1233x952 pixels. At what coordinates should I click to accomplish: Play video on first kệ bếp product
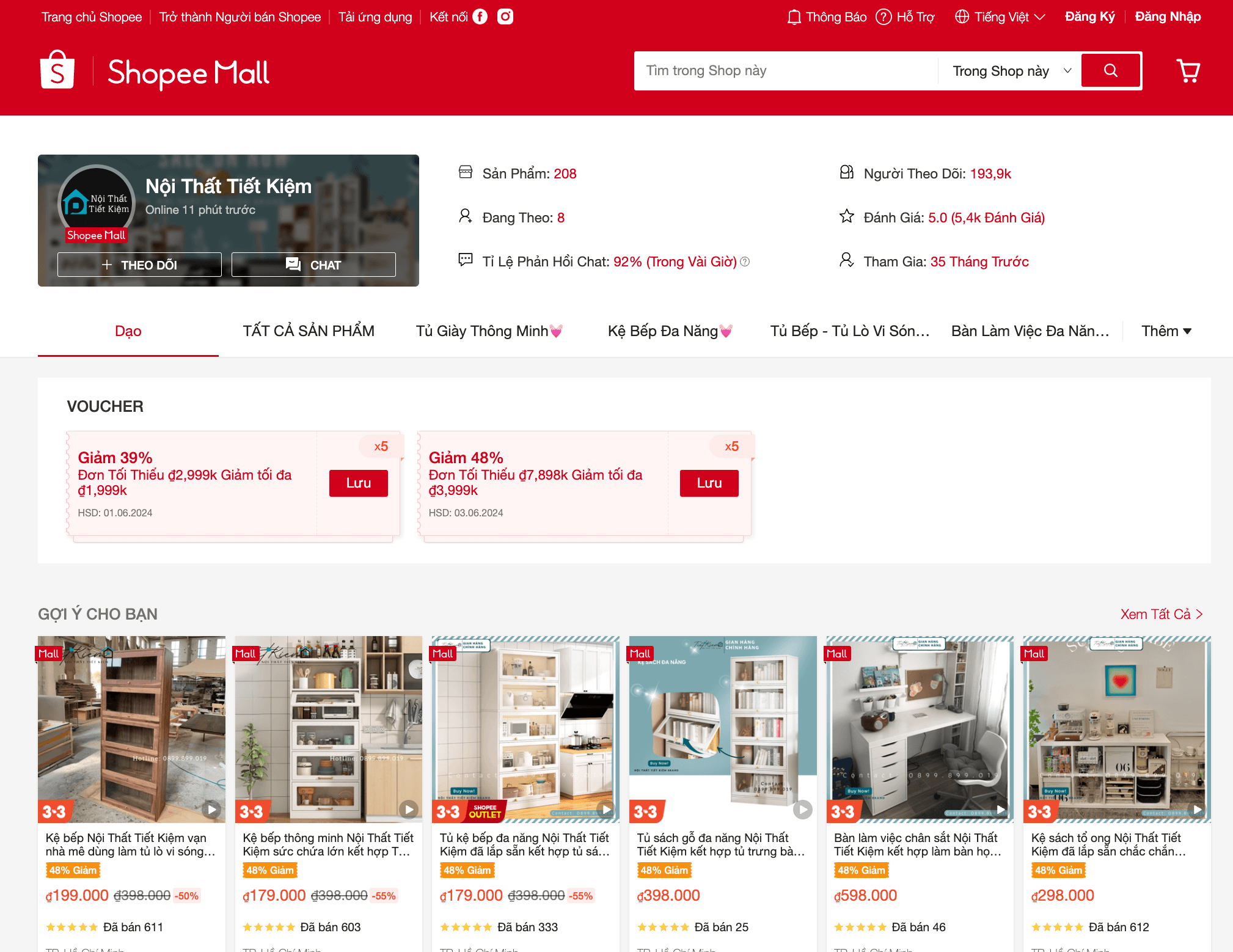click(x=211, y=810)
